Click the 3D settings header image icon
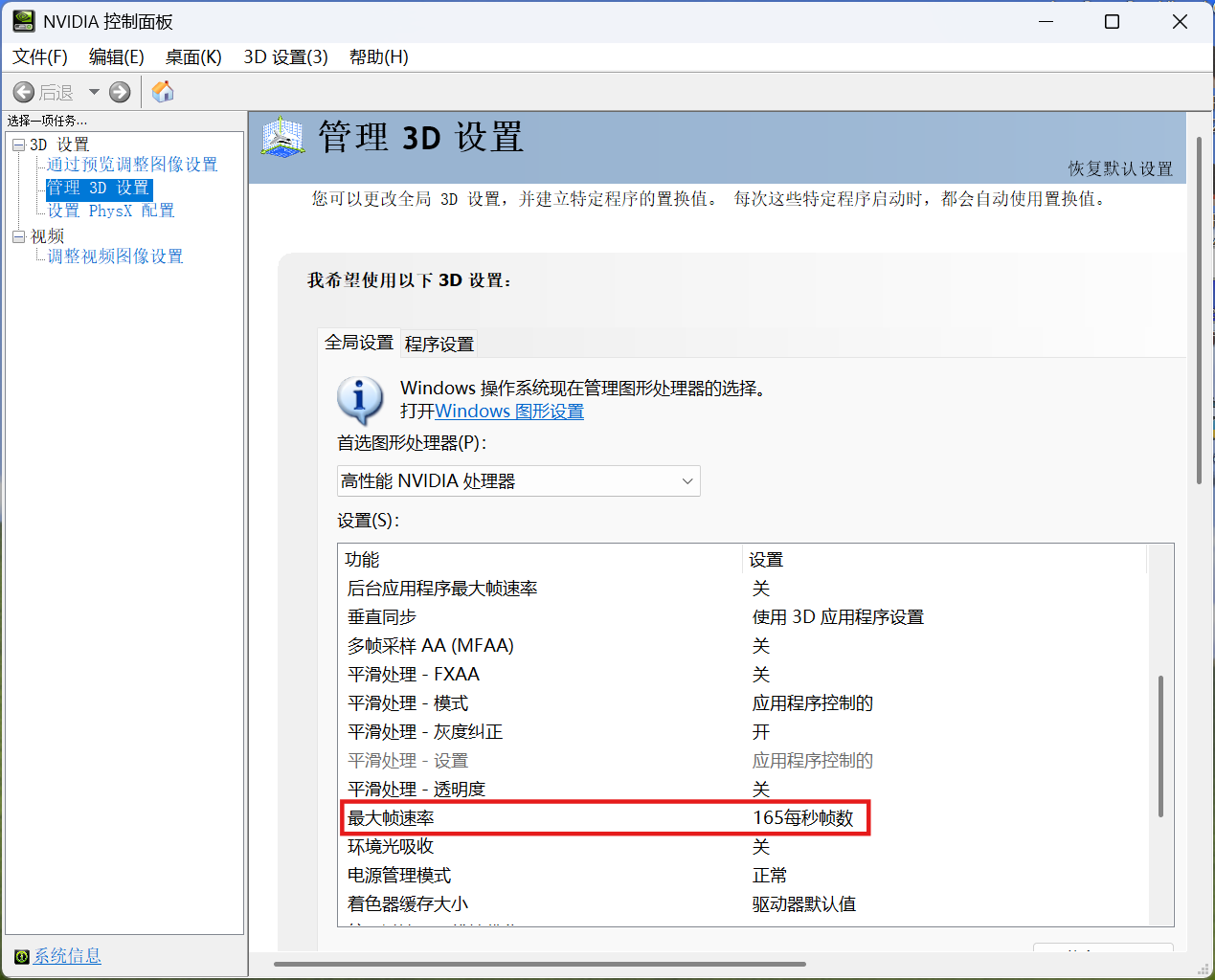Image resolution: width=1215 pixels, height=980 pixels. 282,138
